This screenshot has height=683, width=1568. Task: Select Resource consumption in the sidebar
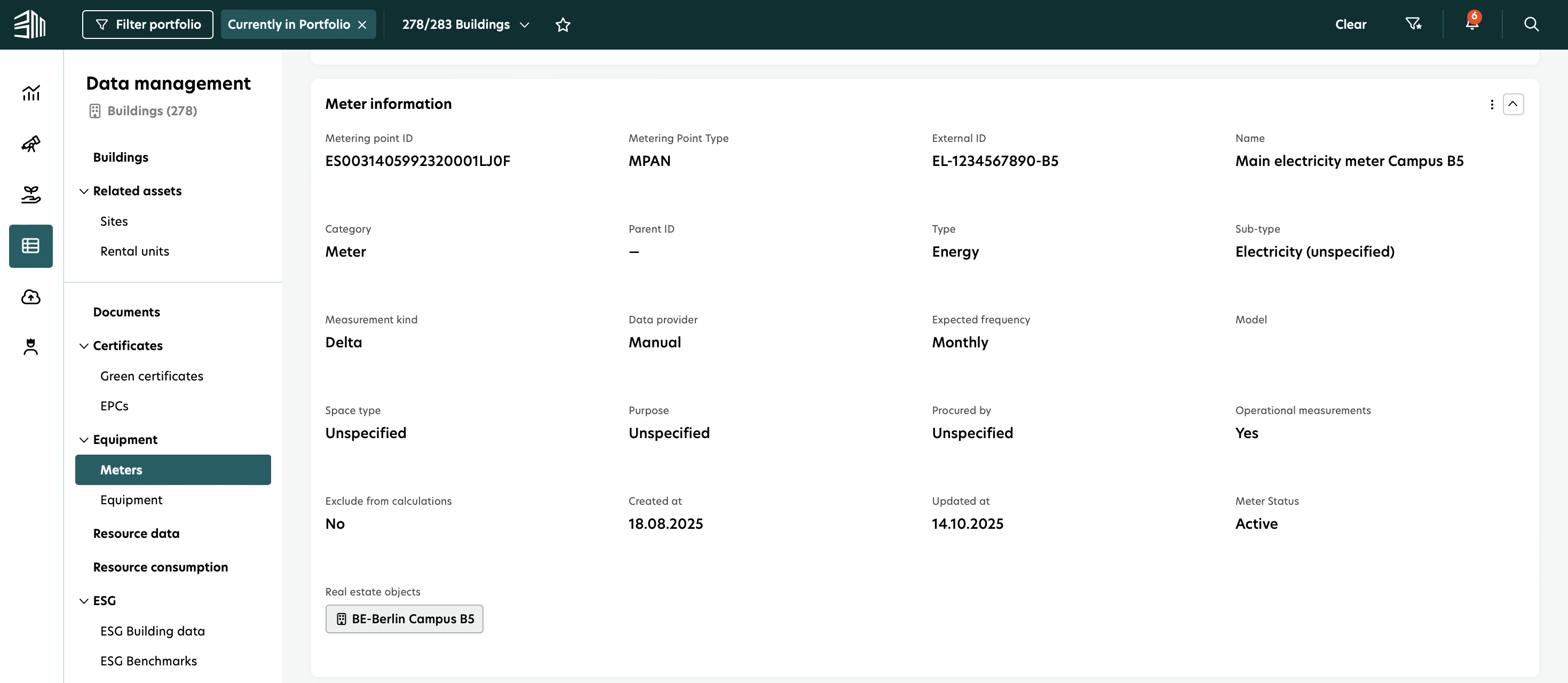tap(160, 567)
